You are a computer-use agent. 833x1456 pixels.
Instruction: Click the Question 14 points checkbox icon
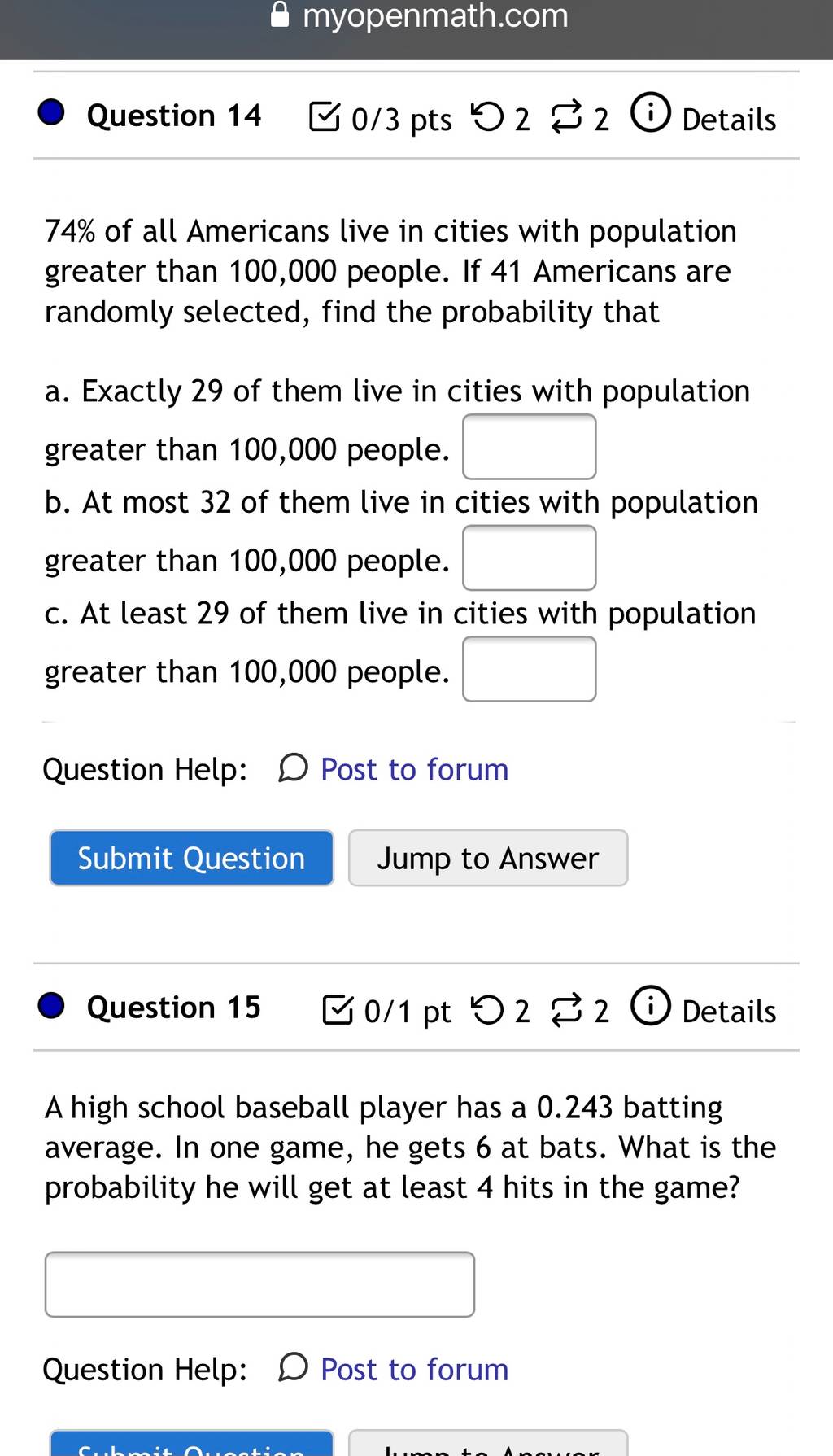[x=325, y=116]
